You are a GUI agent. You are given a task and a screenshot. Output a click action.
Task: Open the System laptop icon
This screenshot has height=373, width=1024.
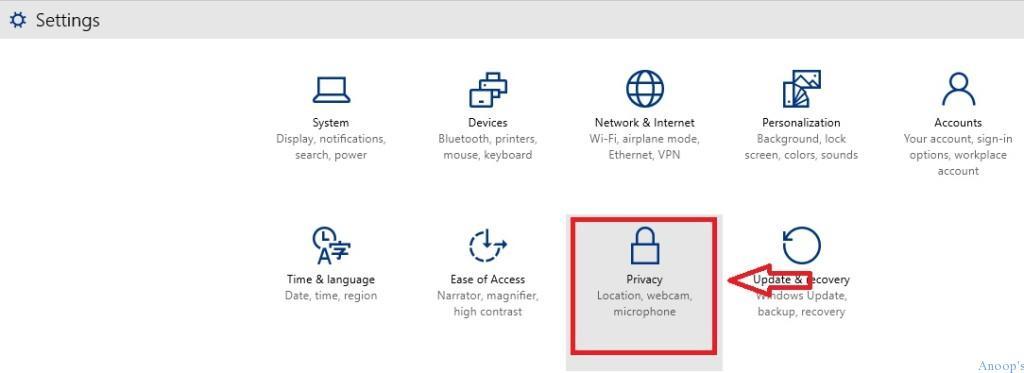[x=331, y=90]
